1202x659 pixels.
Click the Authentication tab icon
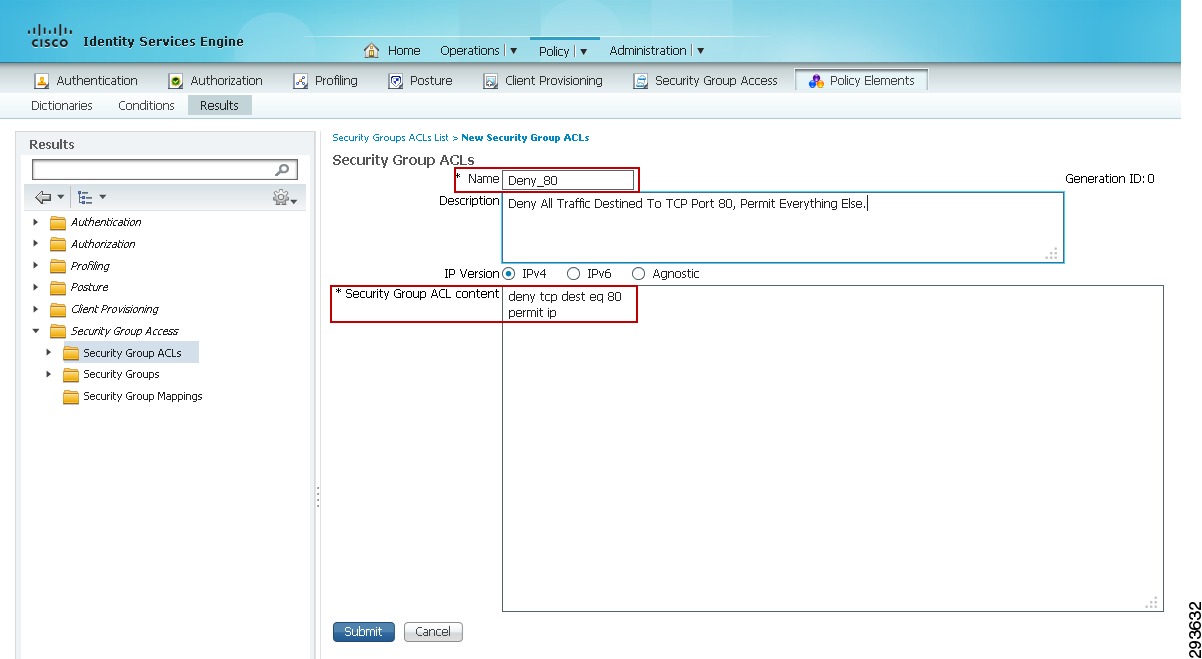coord(42,81)
